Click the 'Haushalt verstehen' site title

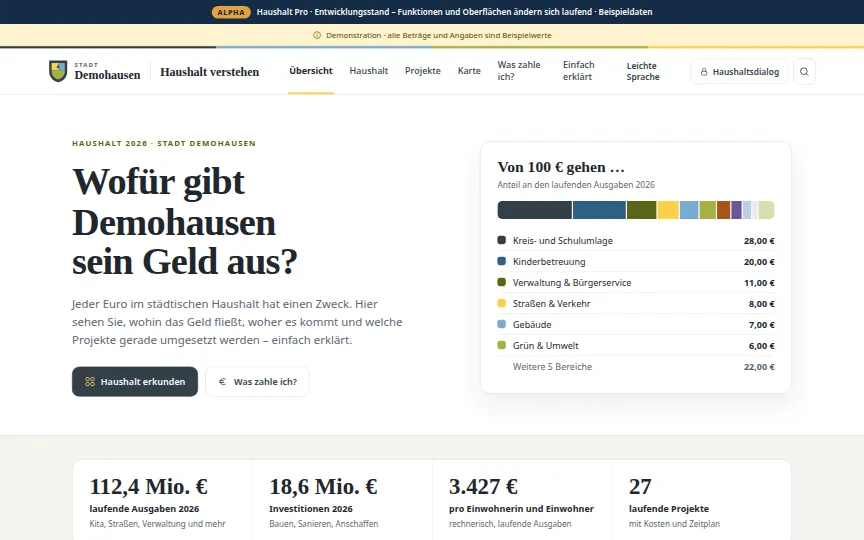coord(209,72)
